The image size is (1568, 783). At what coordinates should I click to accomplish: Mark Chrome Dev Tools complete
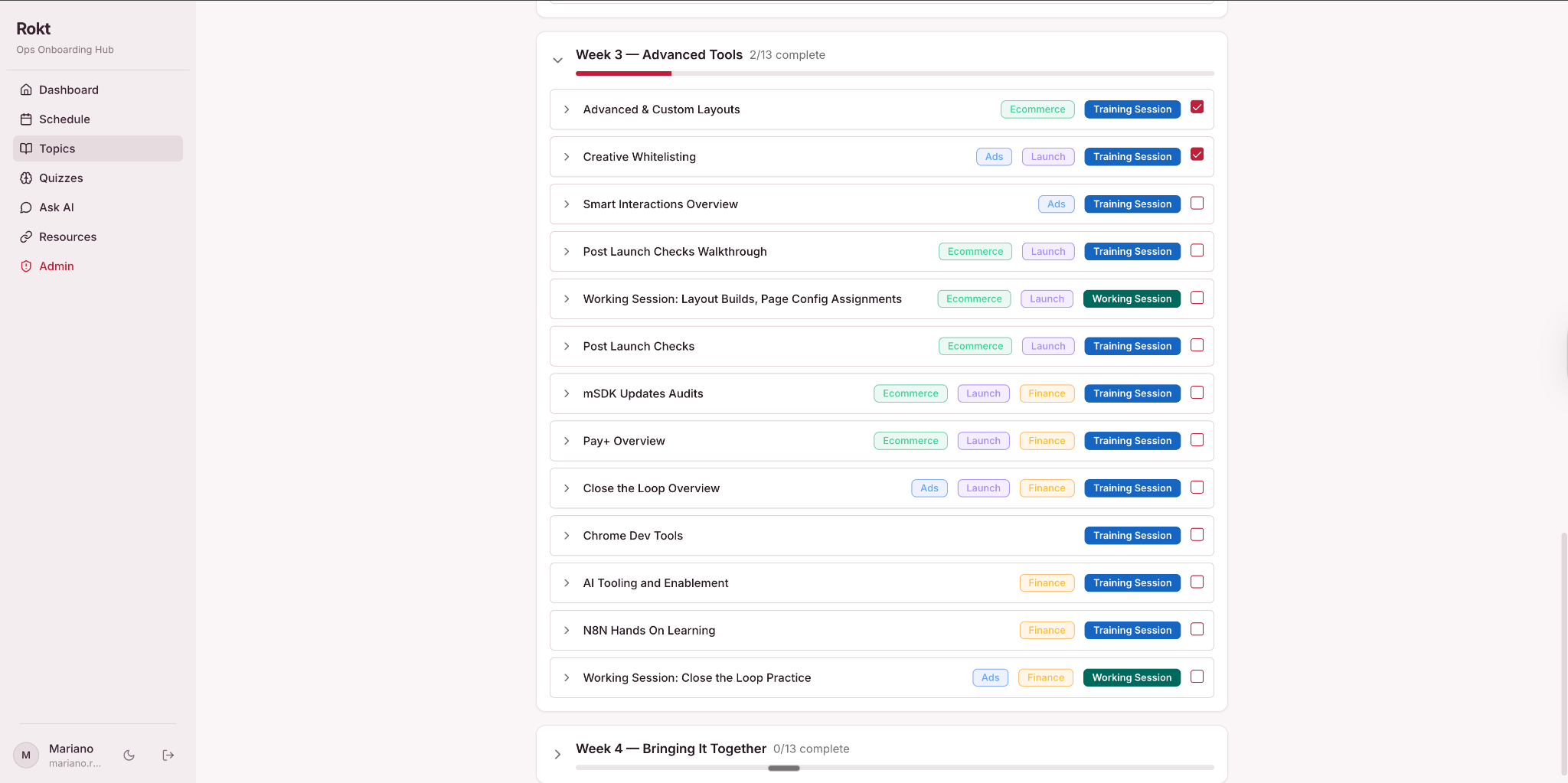pos(1197,535)
